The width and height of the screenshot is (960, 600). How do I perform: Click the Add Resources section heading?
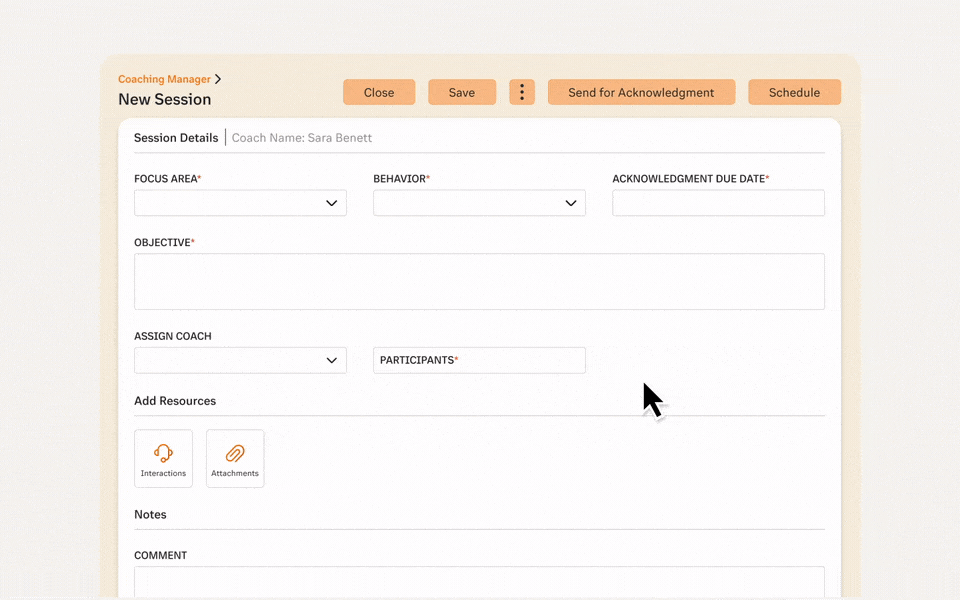point(175,401)
